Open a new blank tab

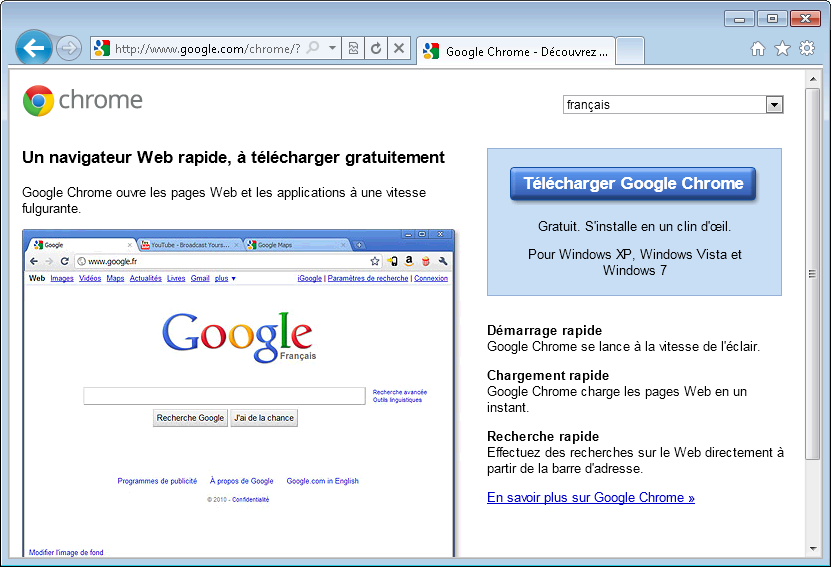pyautogui.click(x=630, y=51)
